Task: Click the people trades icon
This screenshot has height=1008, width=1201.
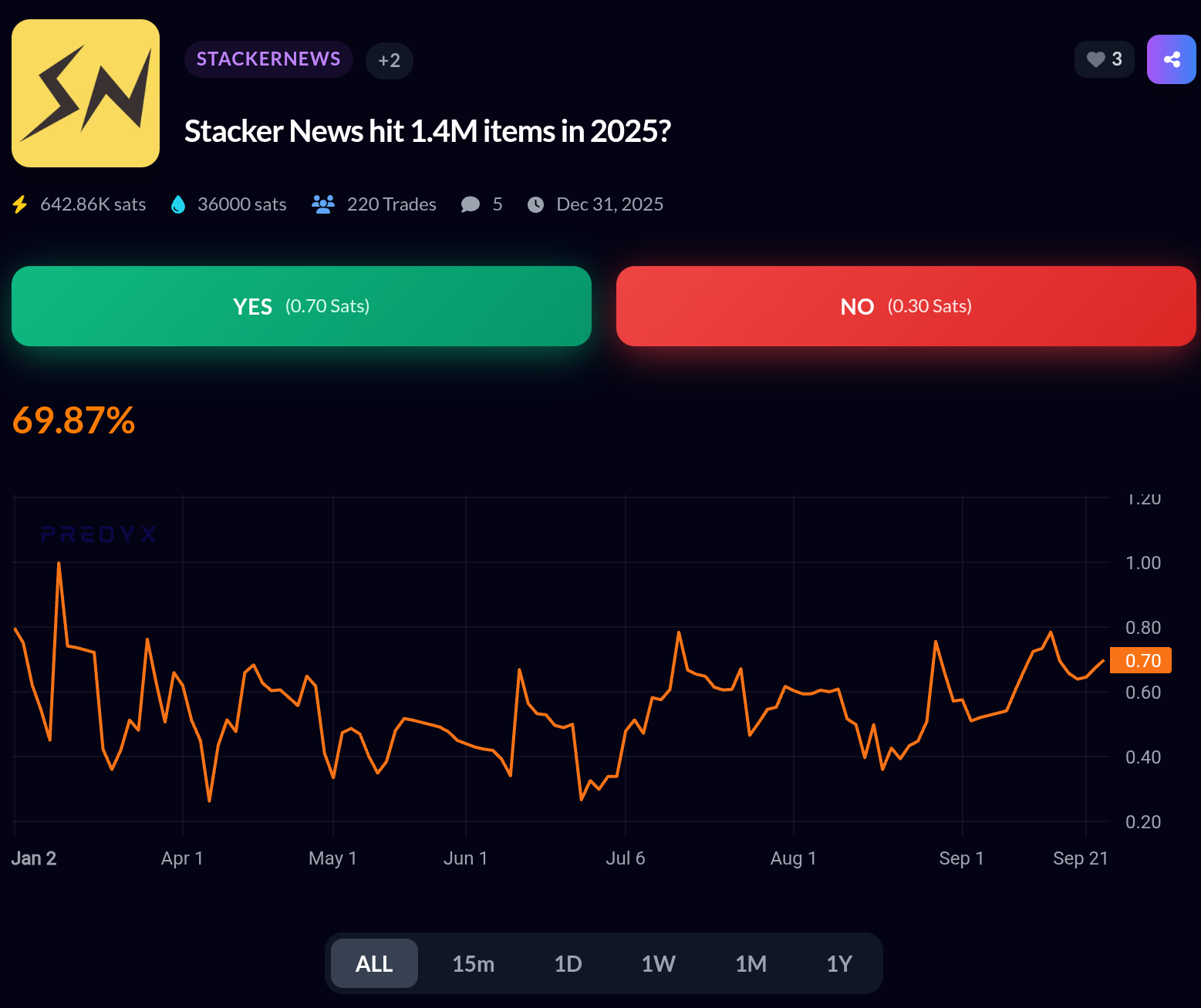Action: click(323, 204)
